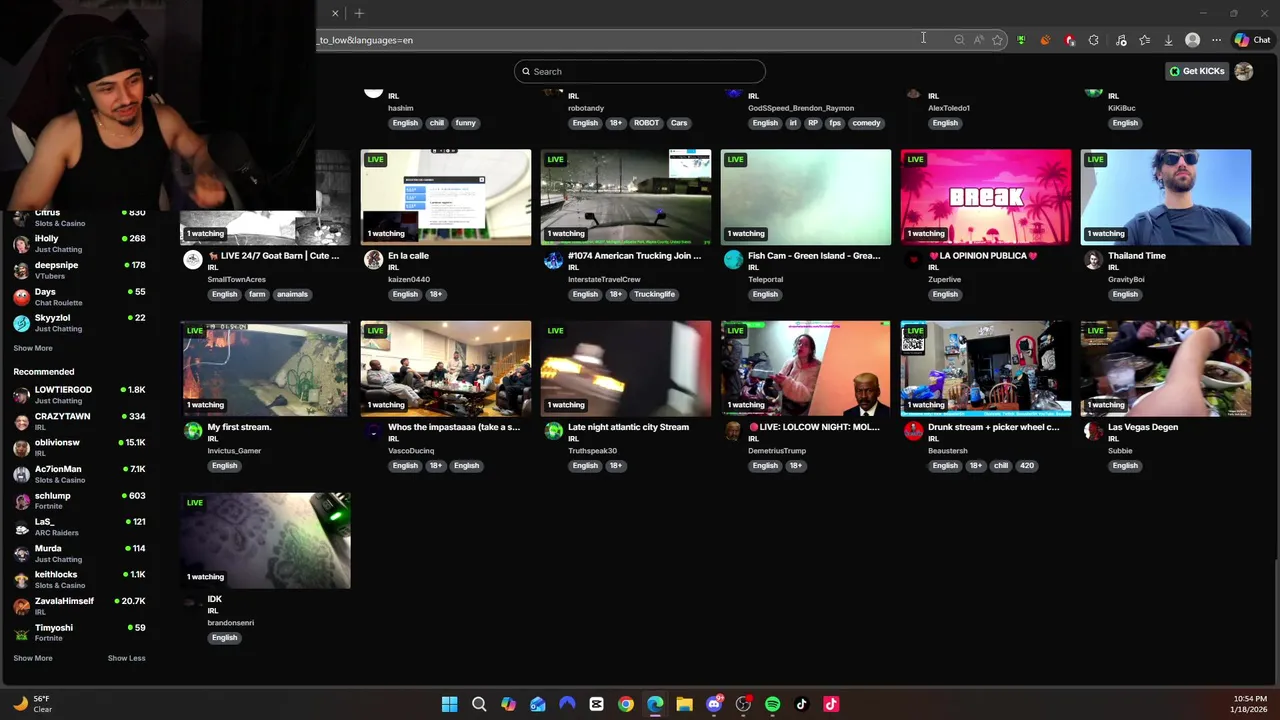Viewport: 1280px width, 720px height.
Task: Click the zoom magnifier icon in address bar
Action: pos(959,40)
